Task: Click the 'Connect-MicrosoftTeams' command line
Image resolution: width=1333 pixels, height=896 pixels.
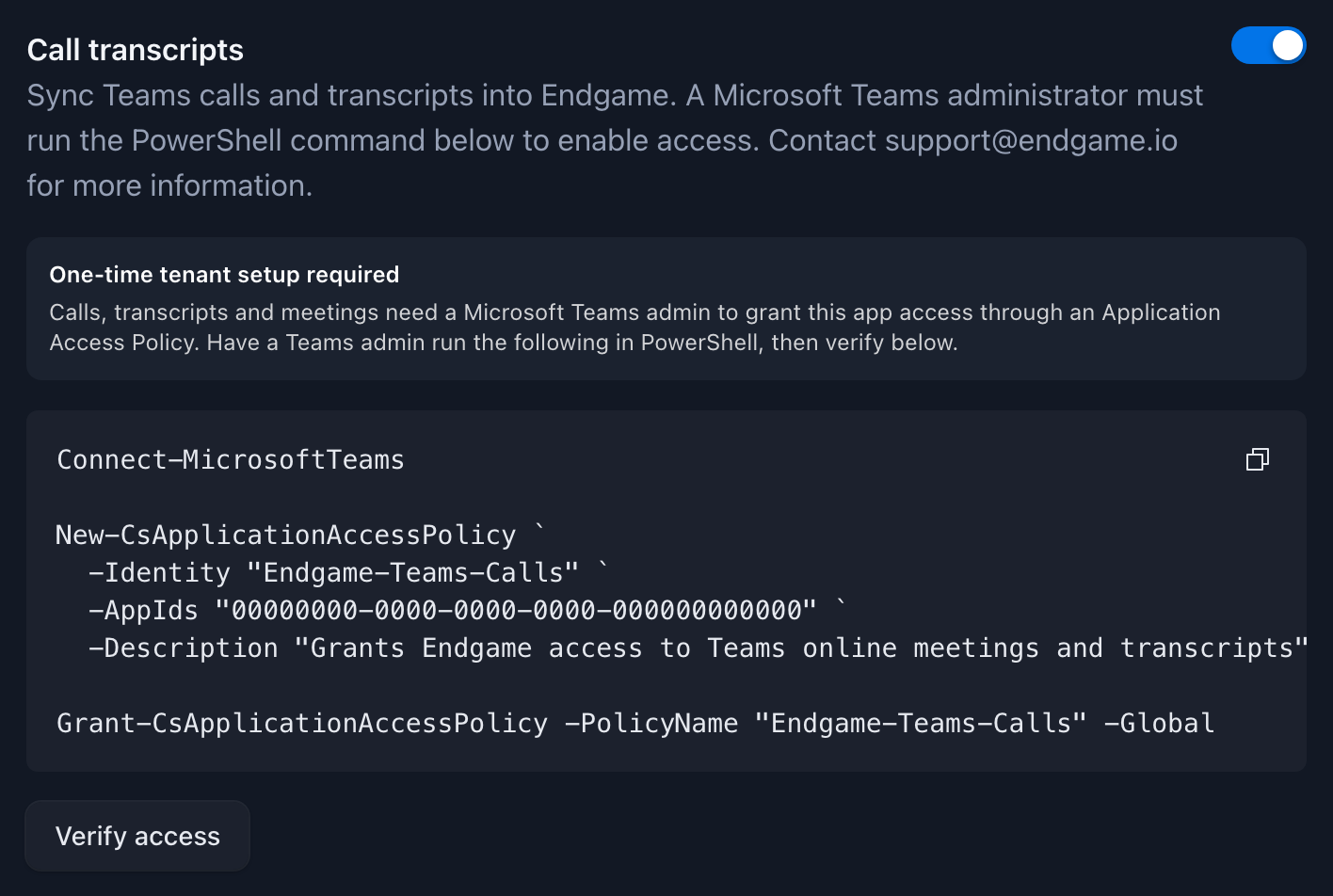Action: [231, 459]
